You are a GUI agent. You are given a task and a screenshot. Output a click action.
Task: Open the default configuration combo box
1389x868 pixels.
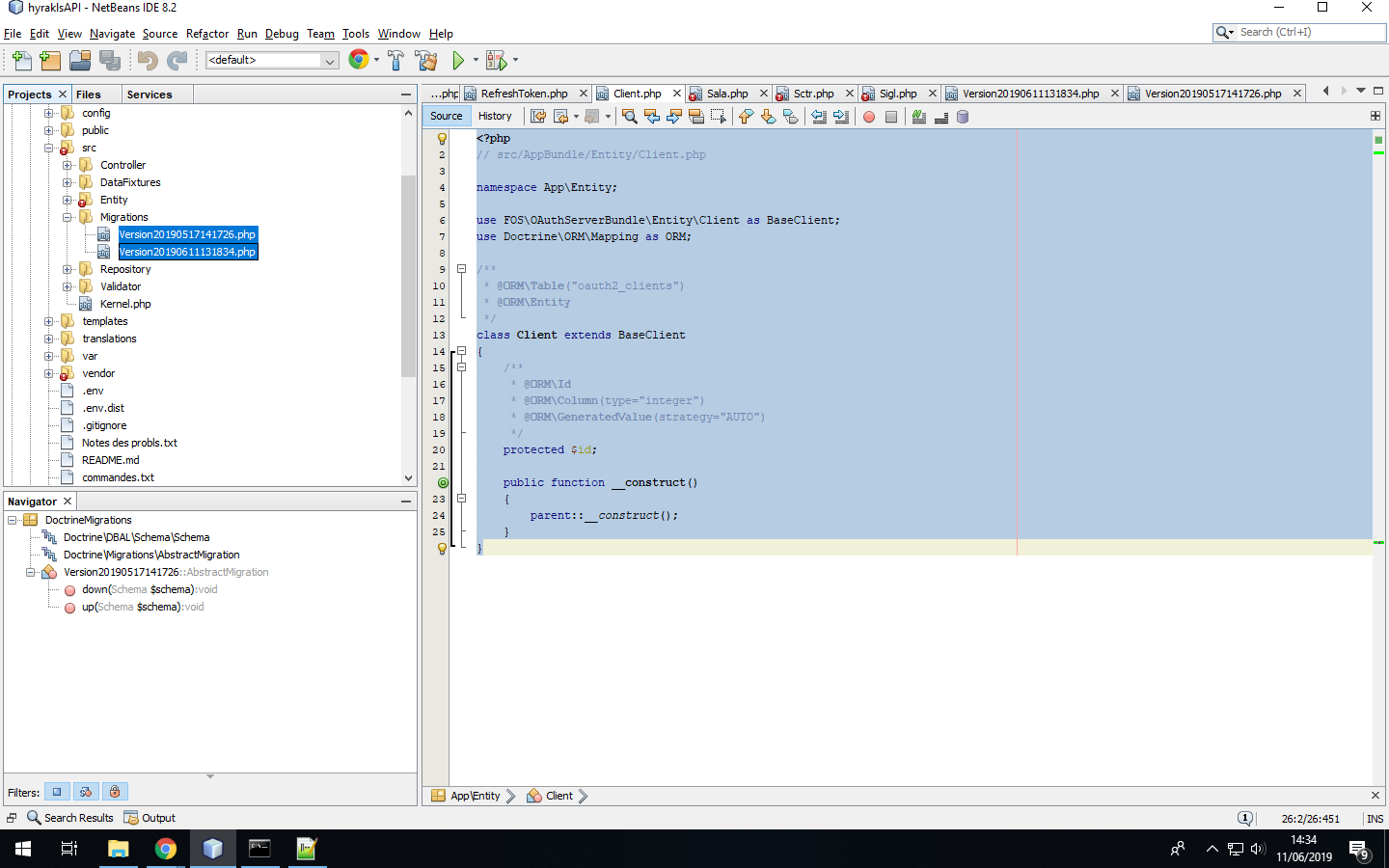[272, 60]
